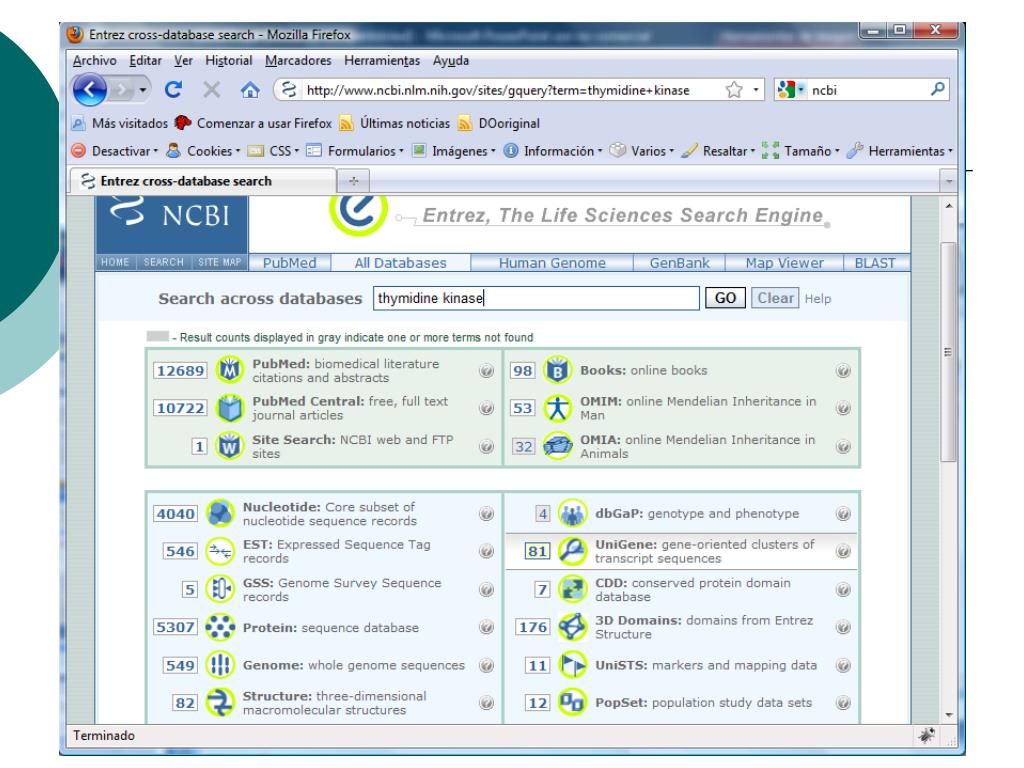1024x768 pixels.
Task: Open the Ayuda menu
Action: (451, 61)
